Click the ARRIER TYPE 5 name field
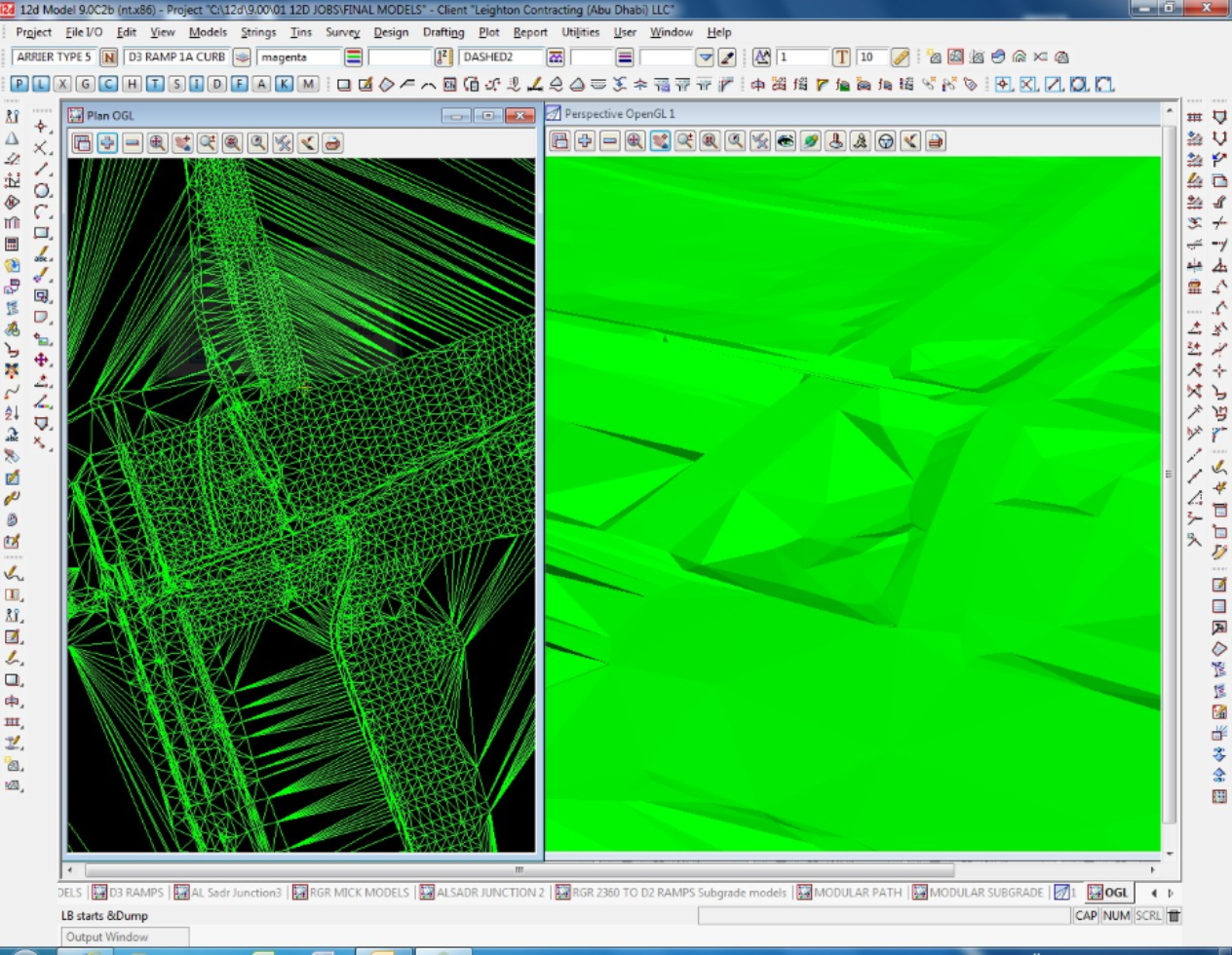 [x=55, y=57]
